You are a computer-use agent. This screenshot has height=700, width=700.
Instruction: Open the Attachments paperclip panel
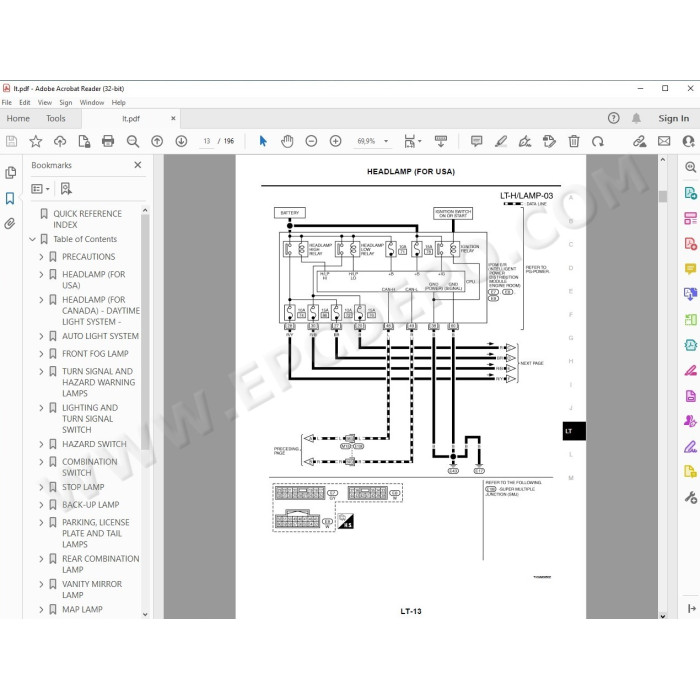coord(10,223)
